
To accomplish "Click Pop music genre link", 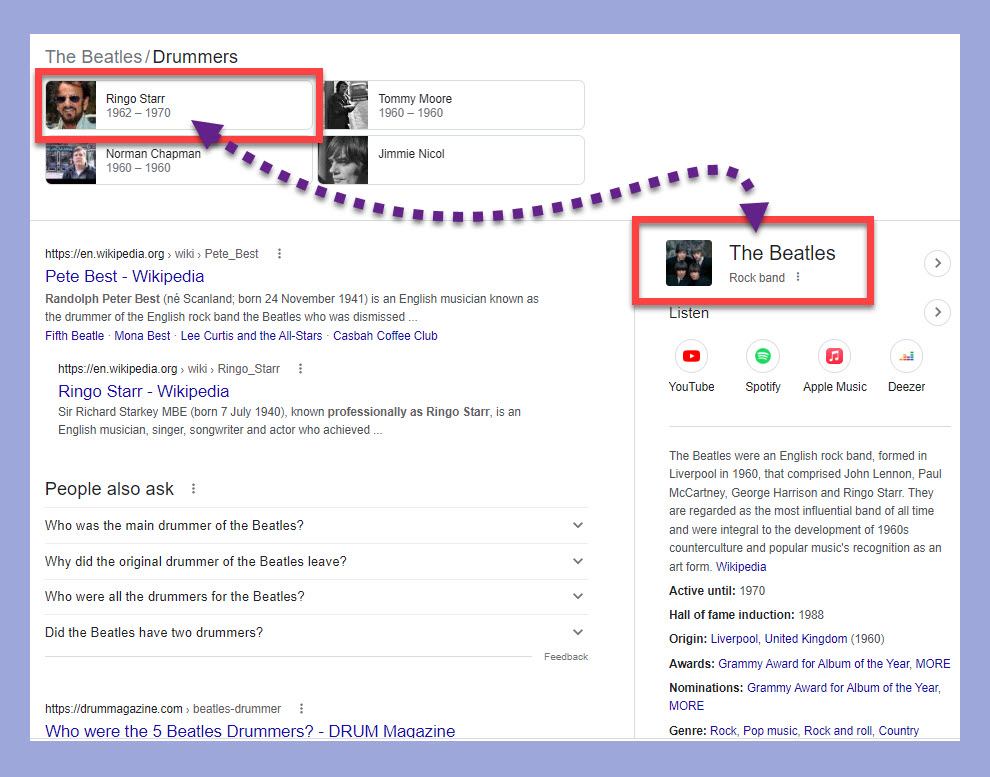I will tap(770, 731).
